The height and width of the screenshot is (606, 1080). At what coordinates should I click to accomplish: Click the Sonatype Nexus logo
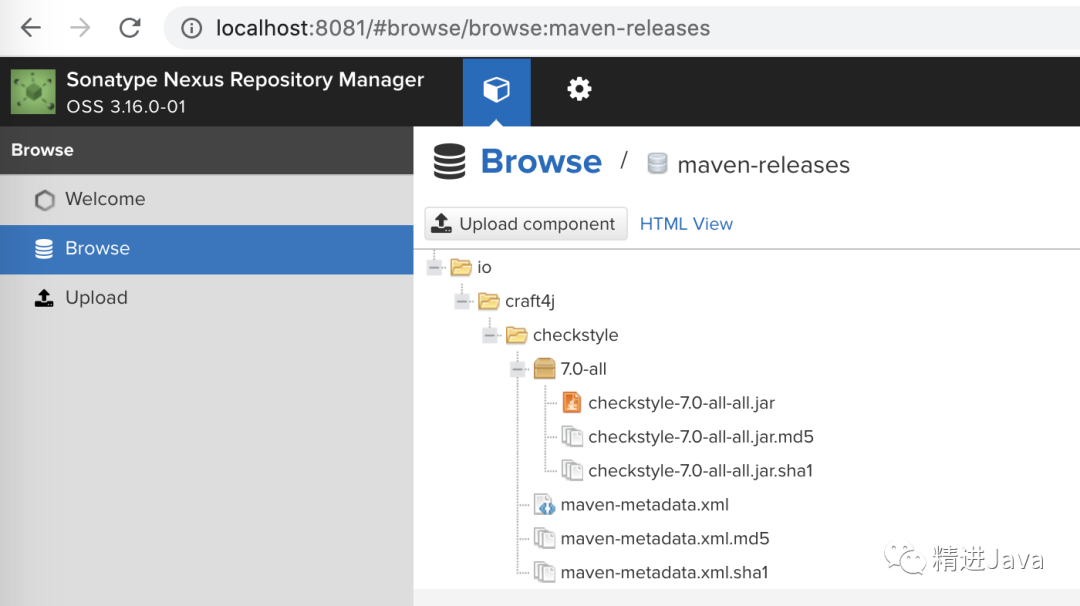[x=33, y=92]
